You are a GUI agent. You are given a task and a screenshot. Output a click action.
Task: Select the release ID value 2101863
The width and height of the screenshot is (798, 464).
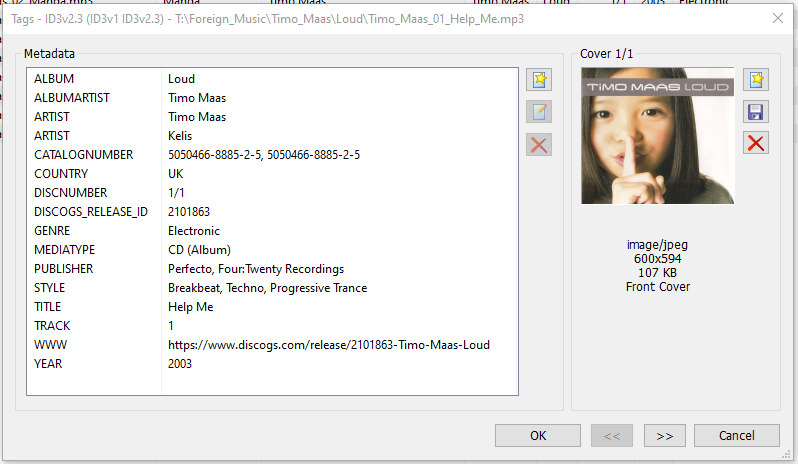point(189,212)
